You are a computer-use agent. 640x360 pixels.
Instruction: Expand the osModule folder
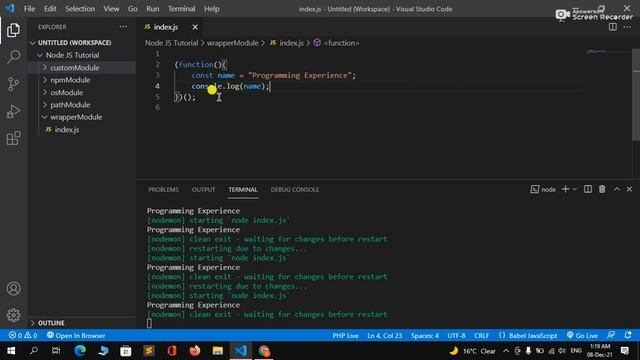[82, 92]
